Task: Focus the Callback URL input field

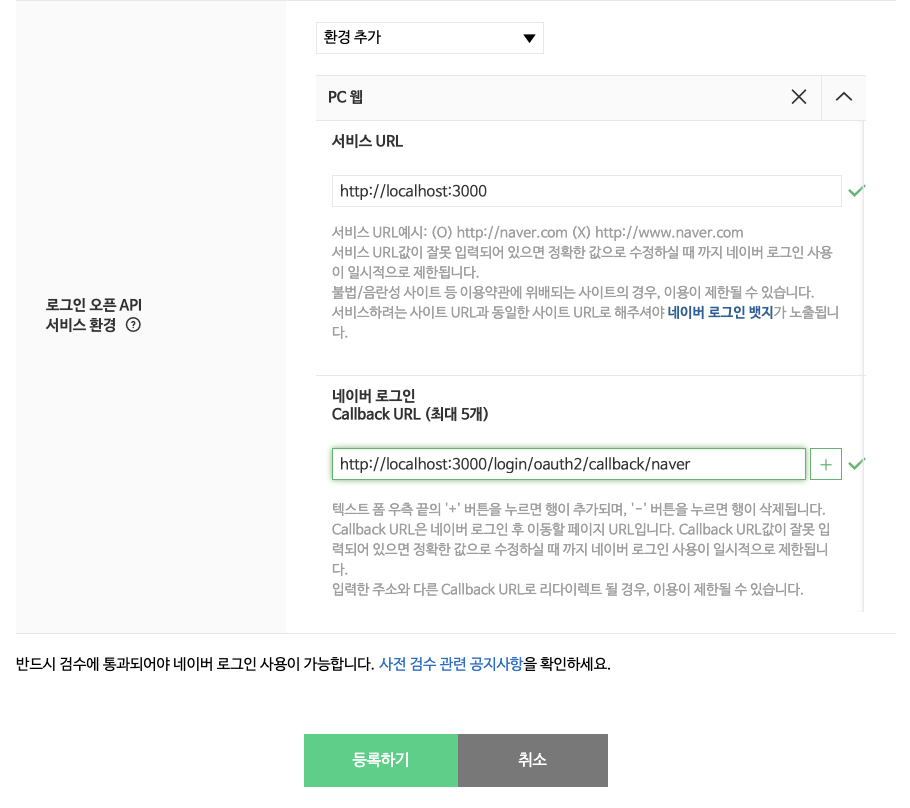Action: [x=569, y=464]
